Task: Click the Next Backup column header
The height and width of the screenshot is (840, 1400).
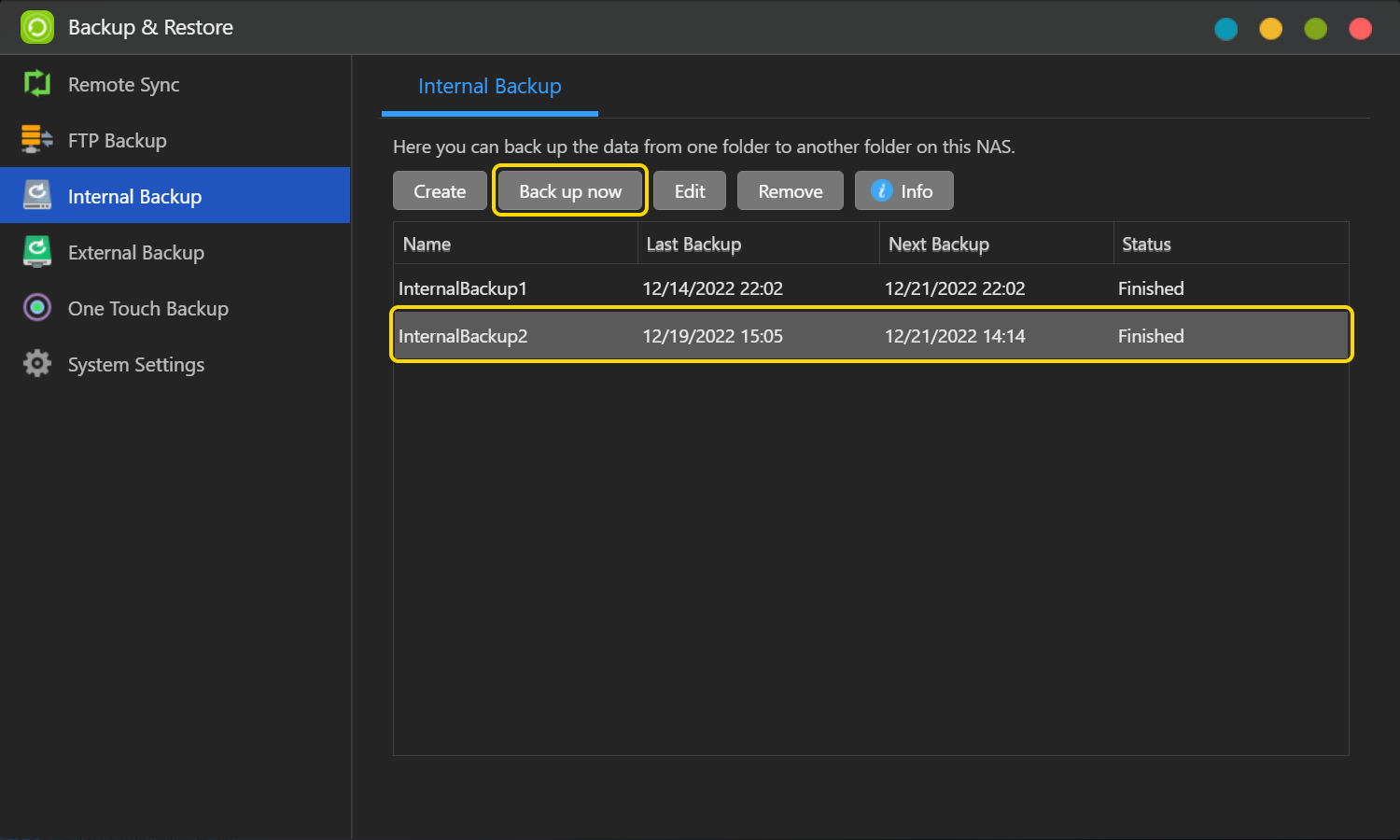Action: pos(938,245)
